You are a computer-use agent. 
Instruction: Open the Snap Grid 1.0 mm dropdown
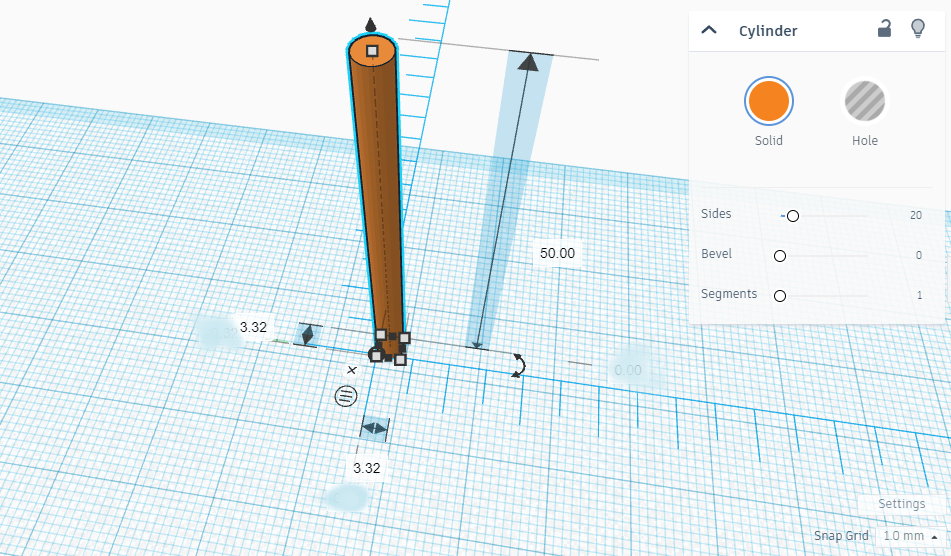pos(910,536)
